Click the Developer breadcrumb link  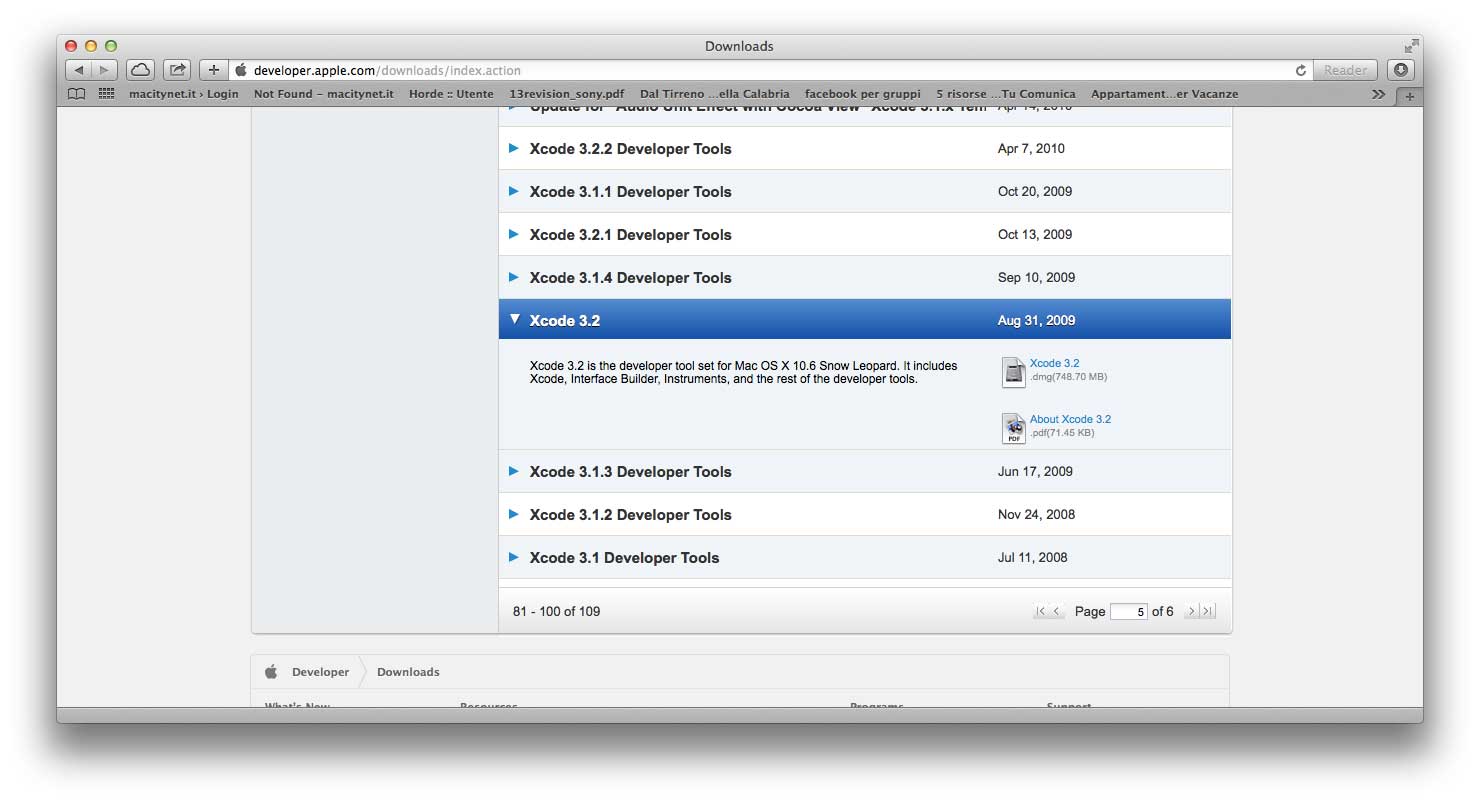point(321,672)
